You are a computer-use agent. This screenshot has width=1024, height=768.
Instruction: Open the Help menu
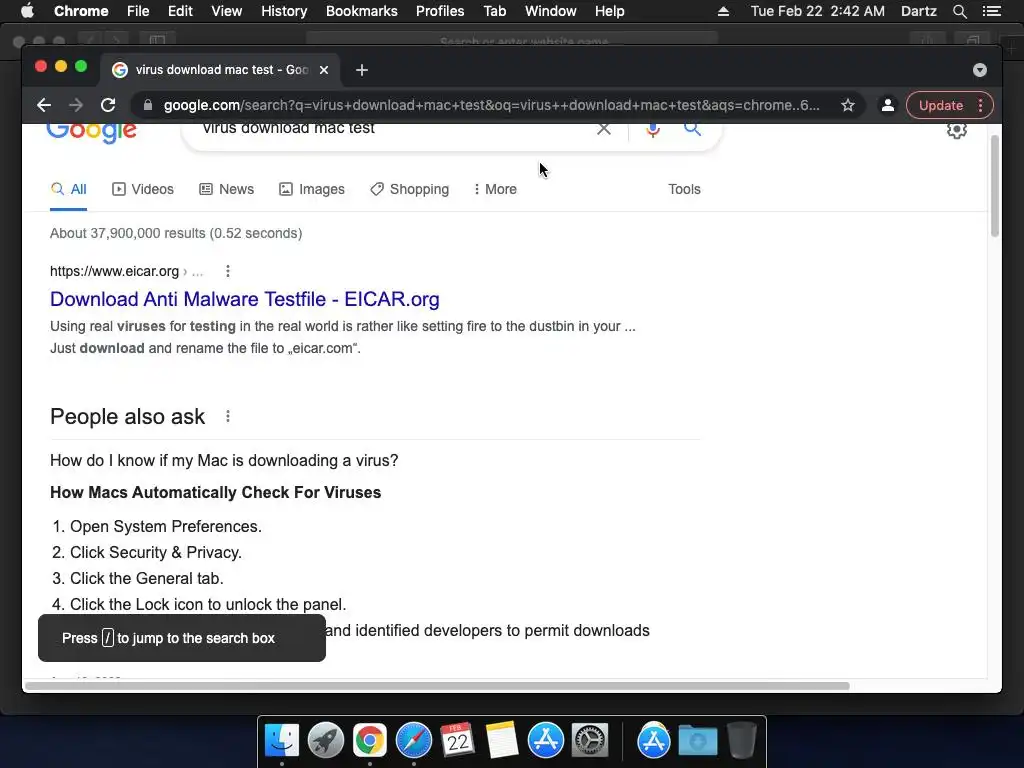tap(609, 11)
